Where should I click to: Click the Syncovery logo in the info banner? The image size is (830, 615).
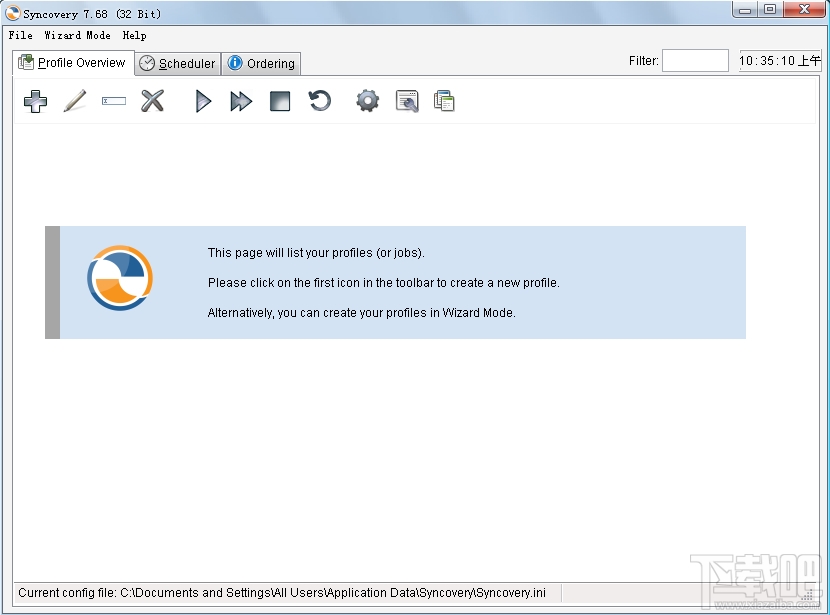coord(120,278)
